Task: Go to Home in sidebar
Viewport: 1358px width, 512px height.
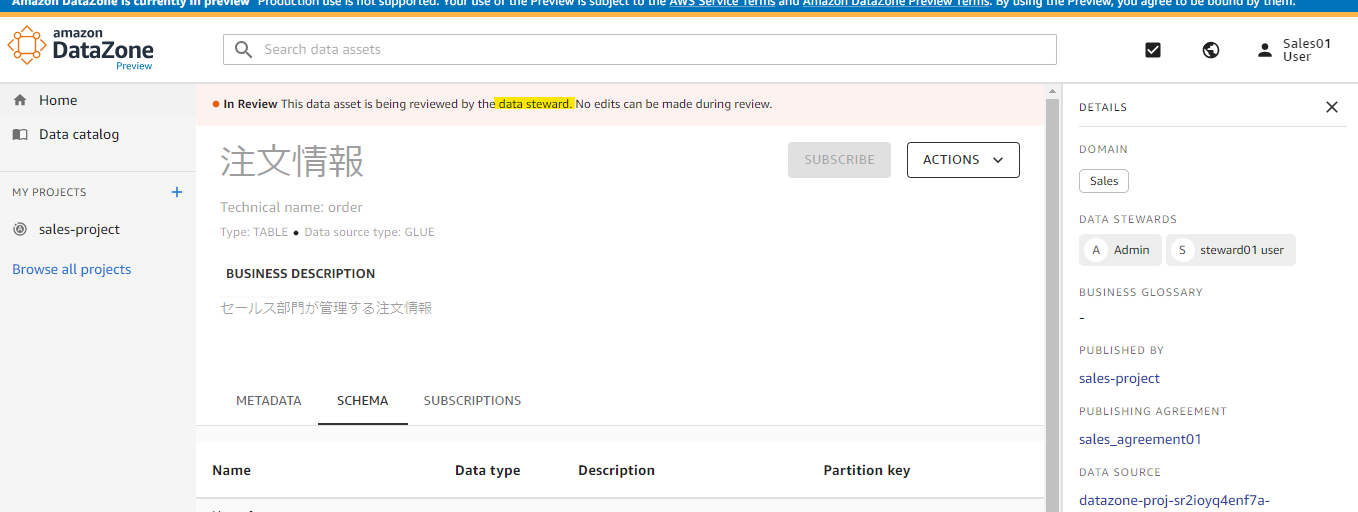Action: (58, 100)
